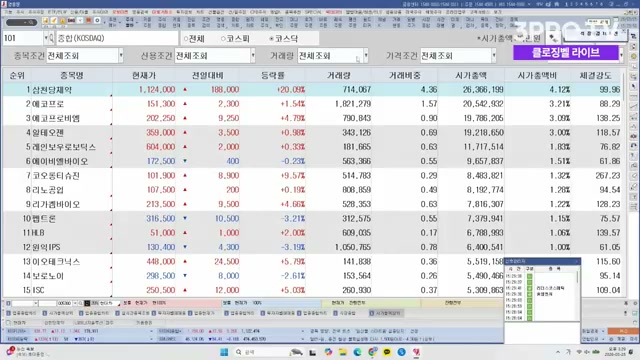
Task: Click the orange button at bottom right
Action: click(623, 331)
